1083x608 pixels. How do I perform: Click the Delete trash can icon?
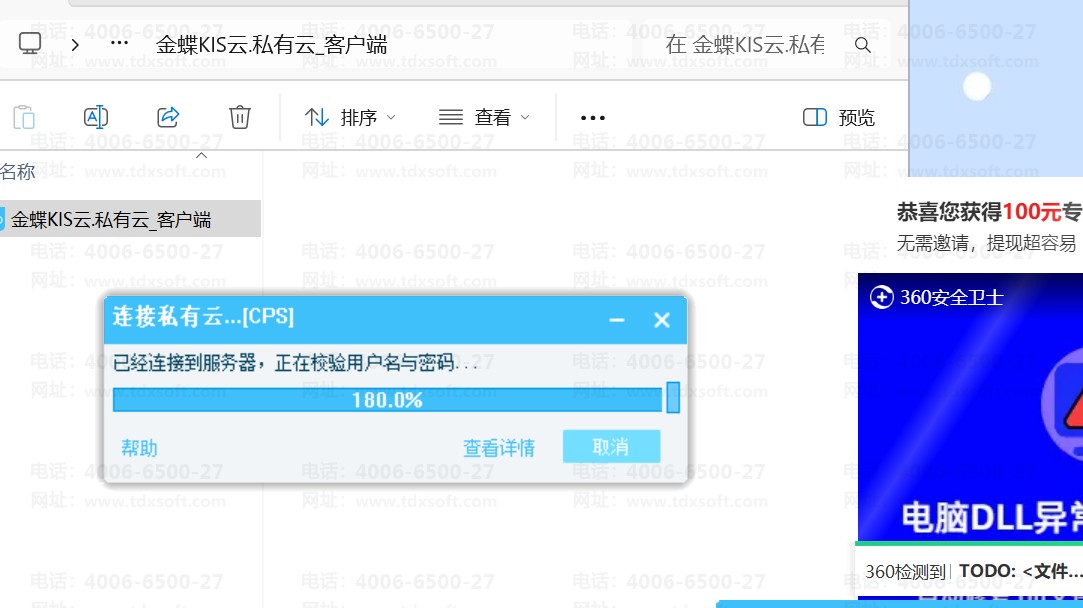(240, 117)
